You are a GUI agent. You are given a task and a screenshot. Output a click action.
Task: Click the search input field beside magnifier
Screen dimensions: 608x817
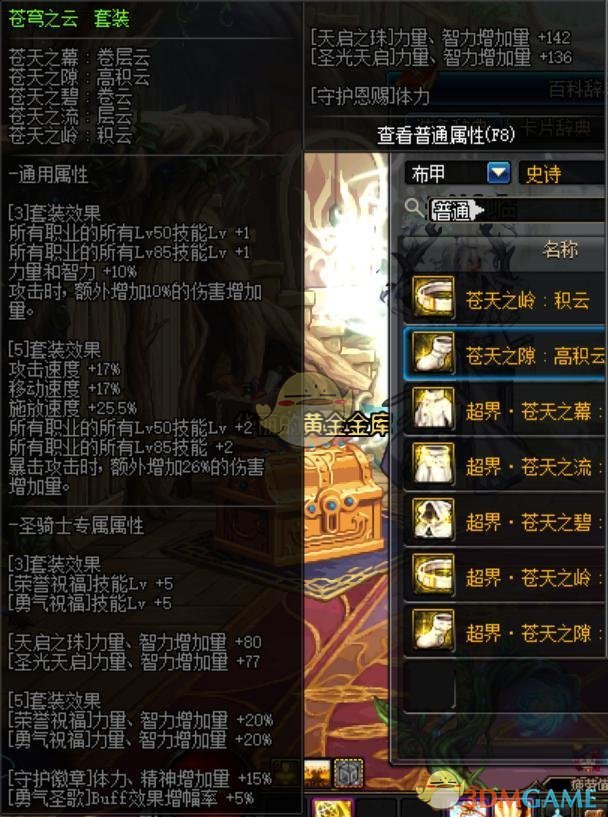click(x=516, y=211)
